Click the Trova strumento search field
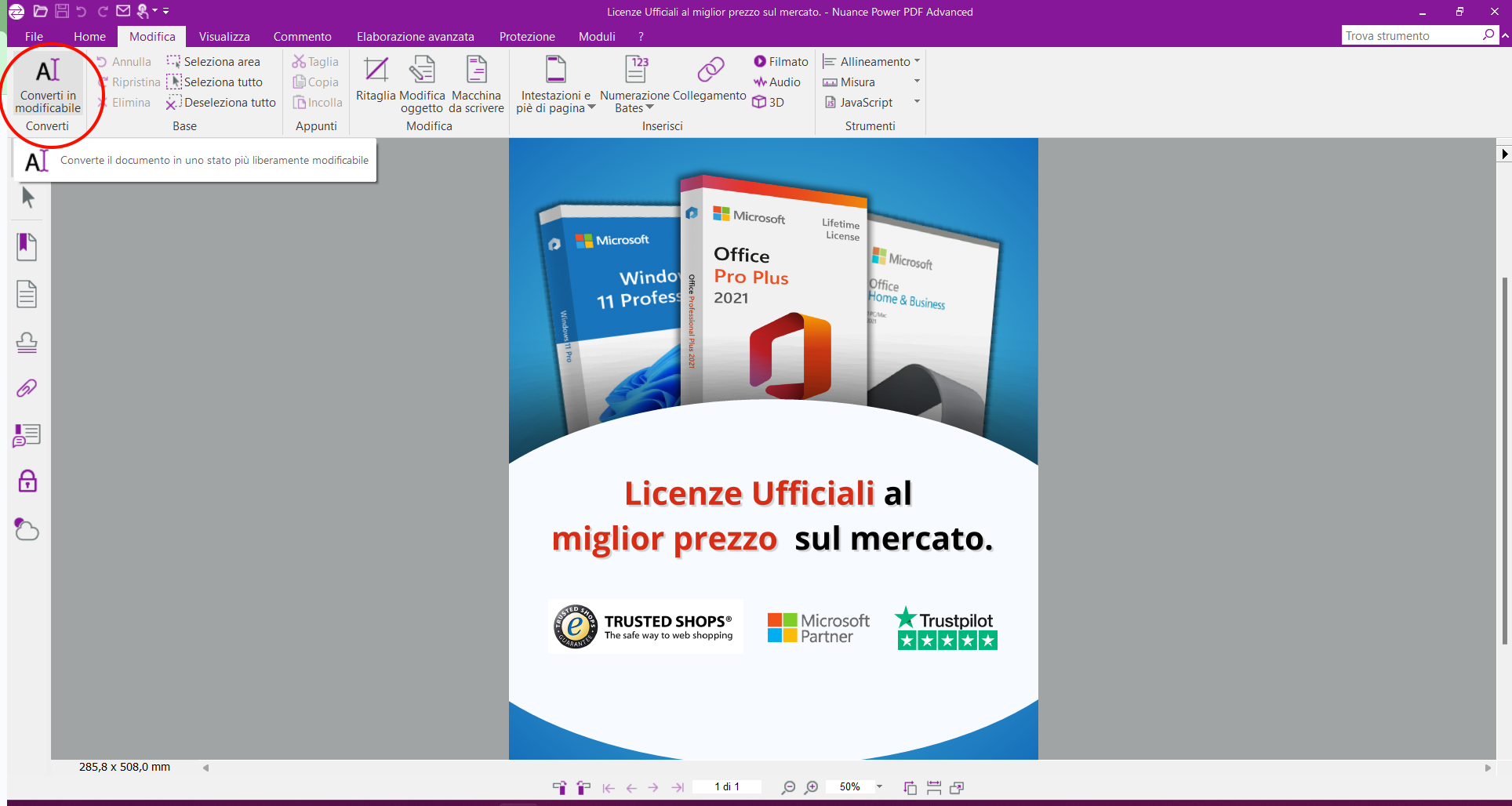Screen dimensions: 1512x806 [1410, 36]
